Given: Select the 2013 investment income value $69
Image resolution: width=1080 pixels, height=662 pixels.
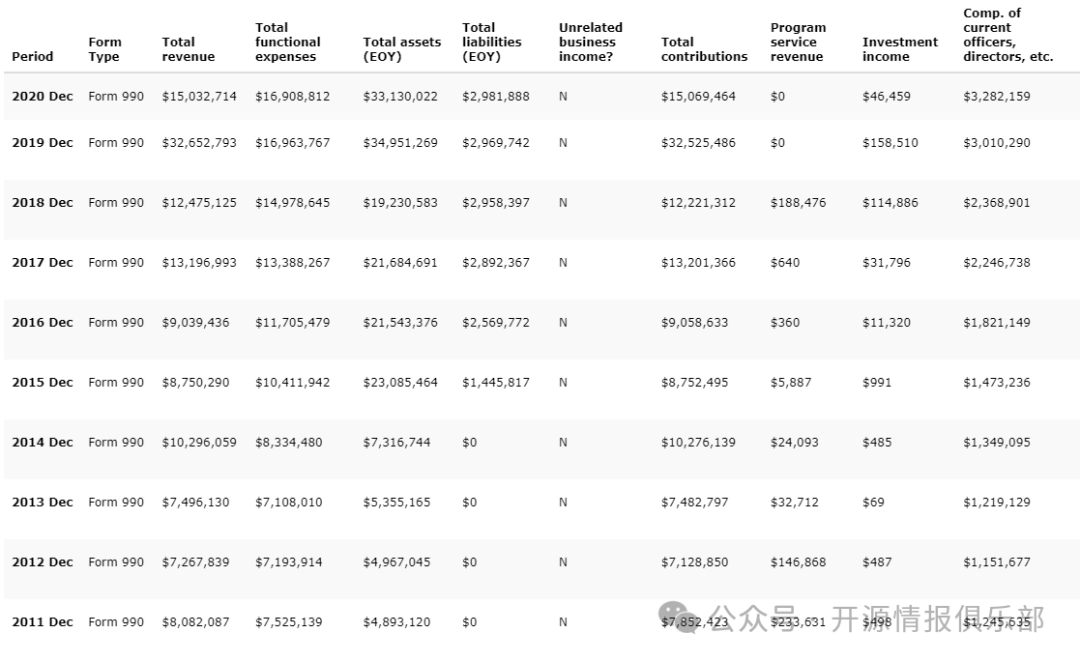Looking at the screenshot, I should pyautogui.click(x=873, y=503).
